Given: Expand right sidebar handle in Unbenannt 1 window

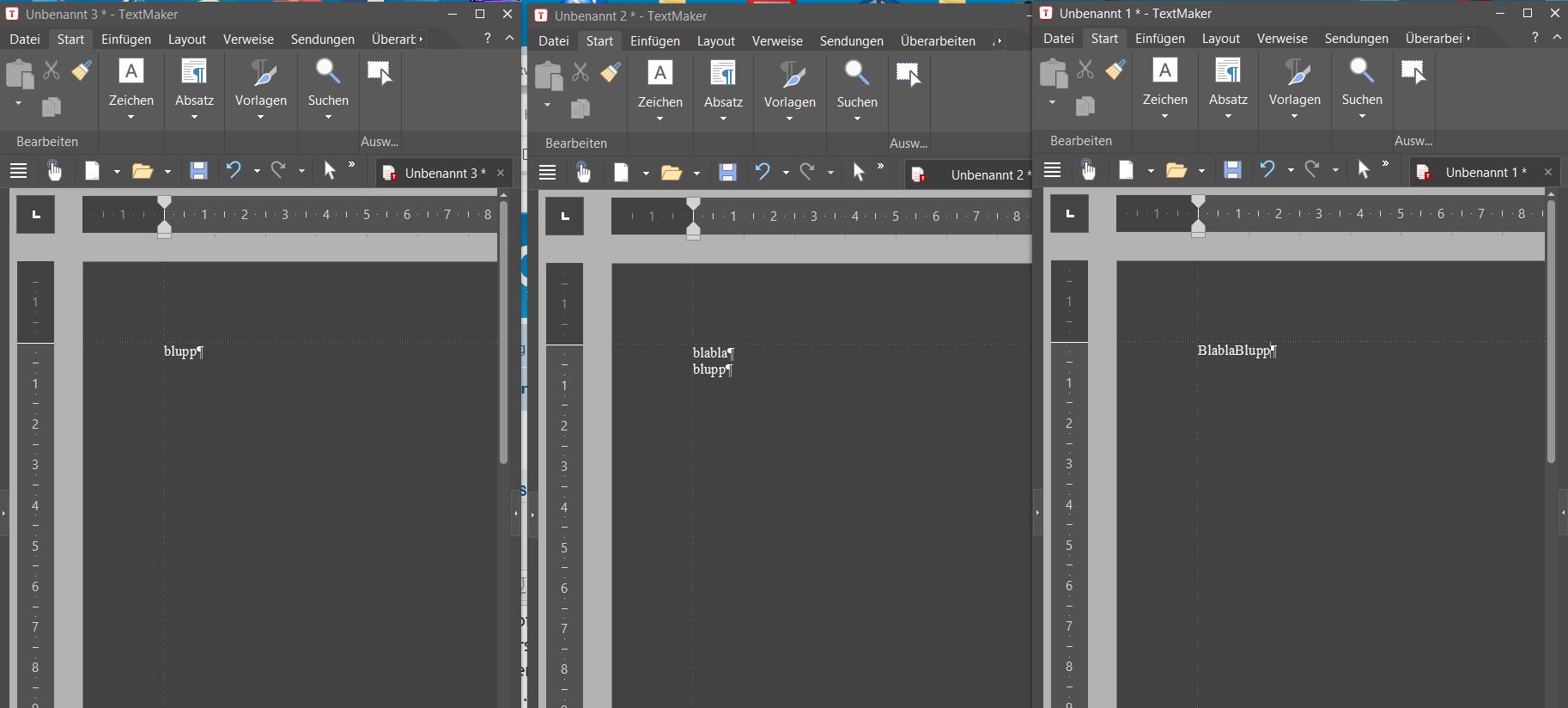Looking at the screenshot, I should coord(1563,512).
